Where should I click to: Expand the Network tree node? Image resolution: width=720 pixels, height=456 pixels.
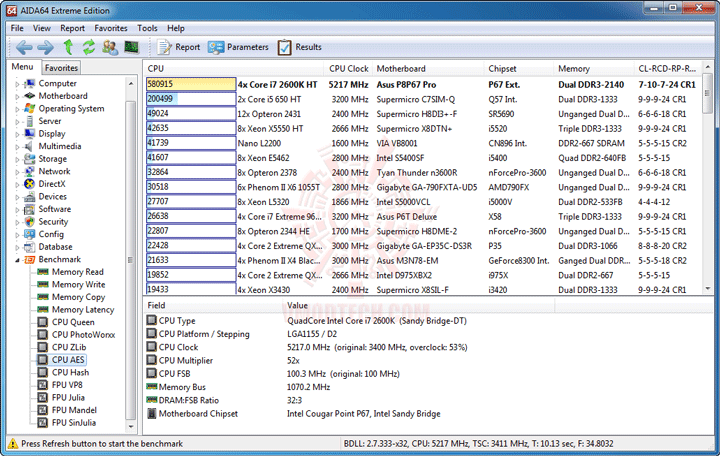click(17, 172)
